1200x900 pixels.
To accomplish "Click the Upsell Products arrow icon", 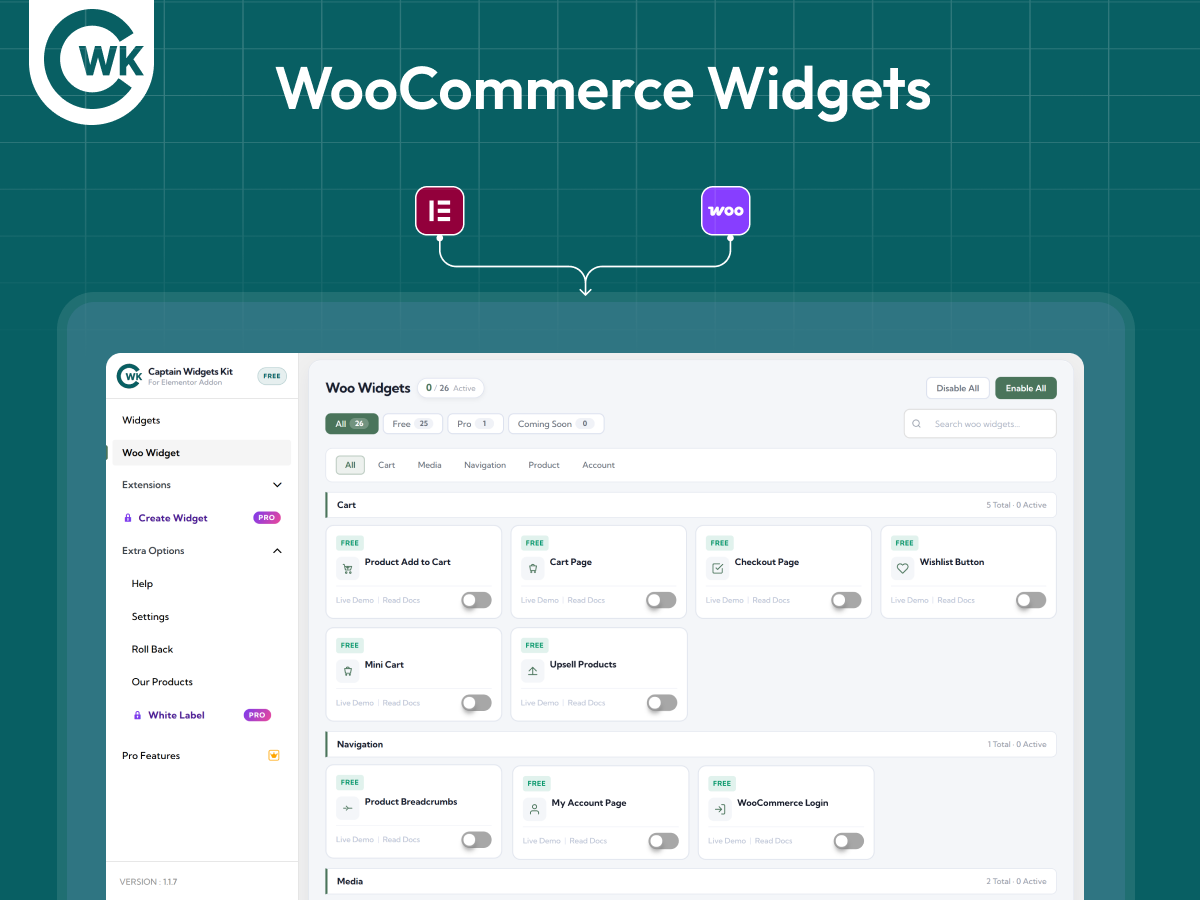I will click(532, 671).
